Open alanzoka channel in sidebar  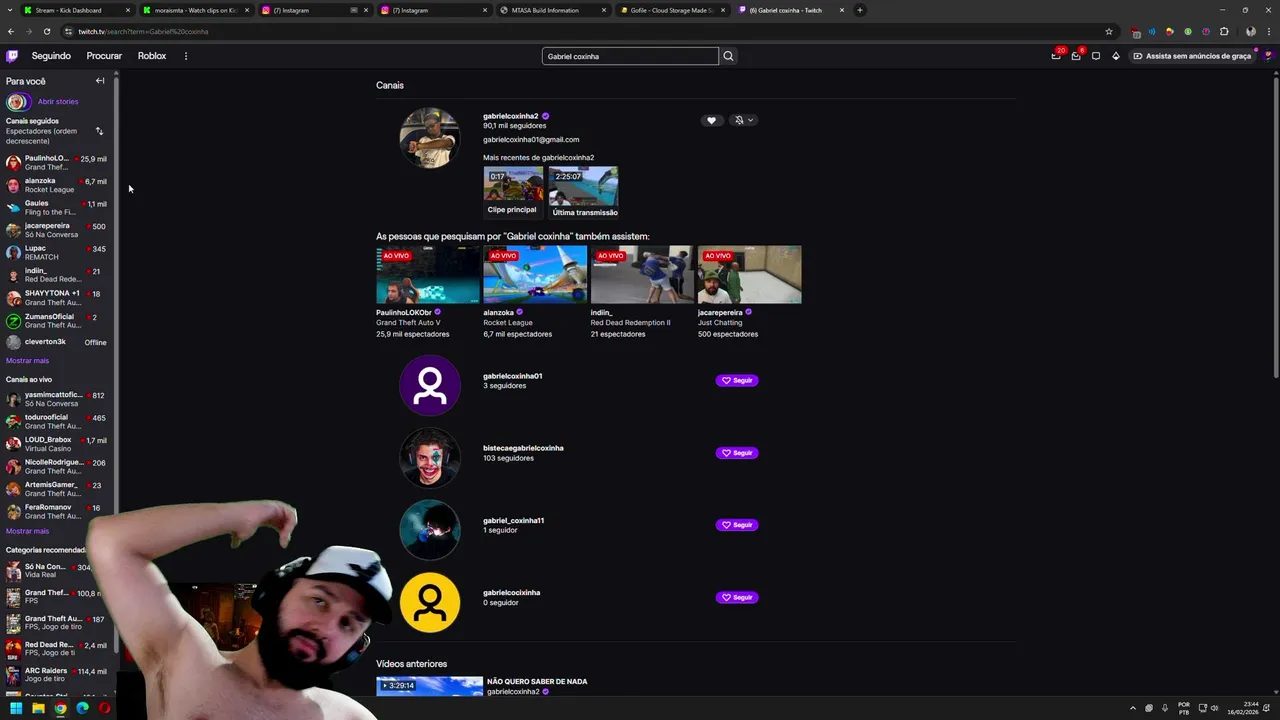(58, 185)
